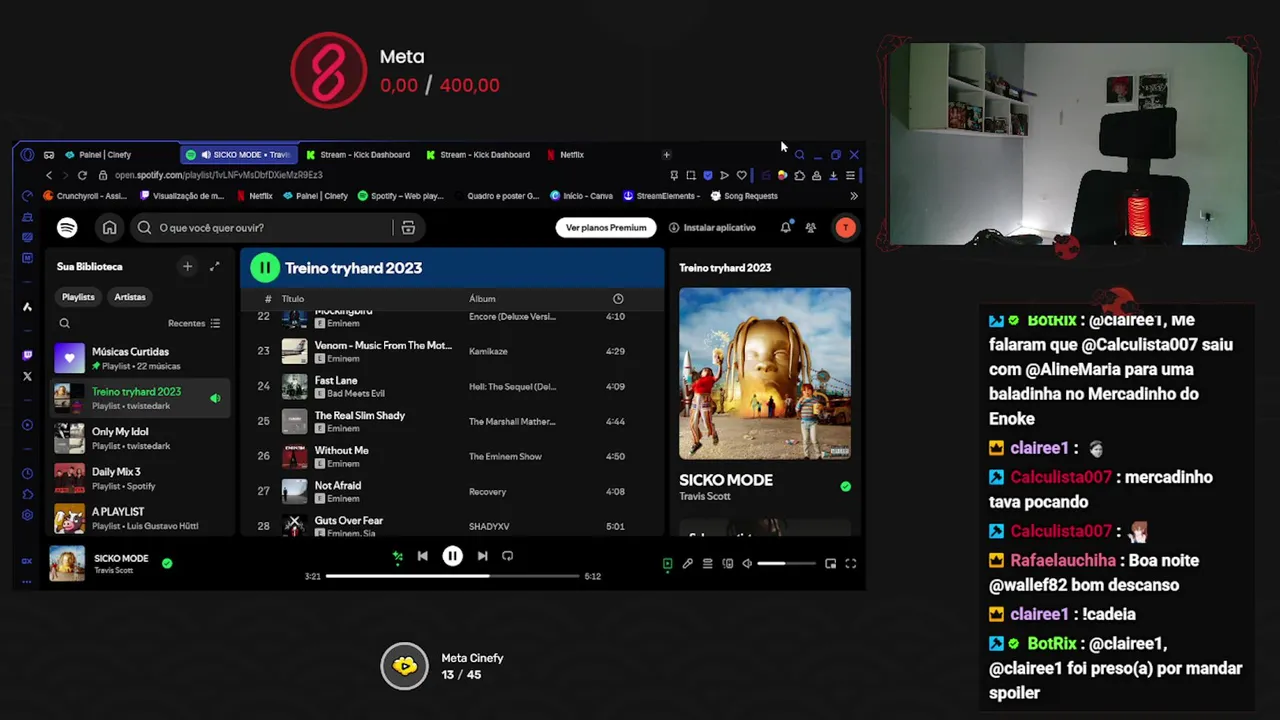Show lyrics with microphone icon
The image size is (1280, 720).
pos(687,564)
